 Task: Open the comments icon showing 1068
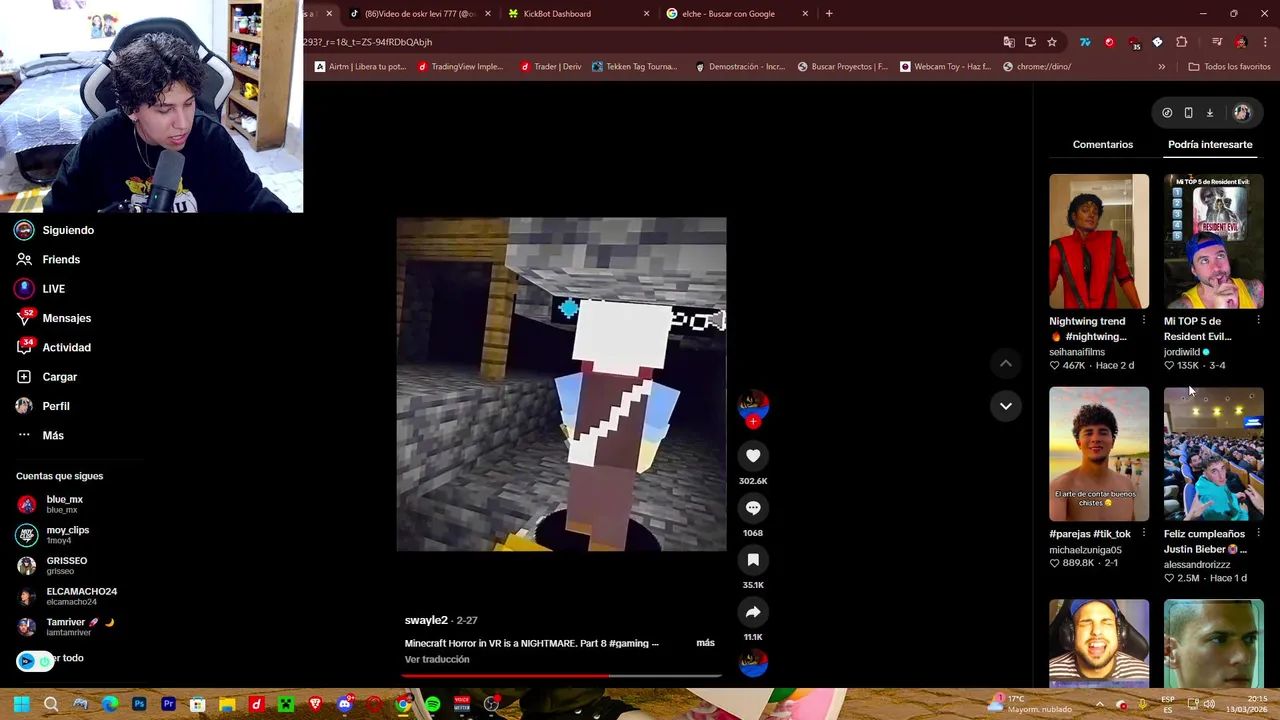click(753, 508)
